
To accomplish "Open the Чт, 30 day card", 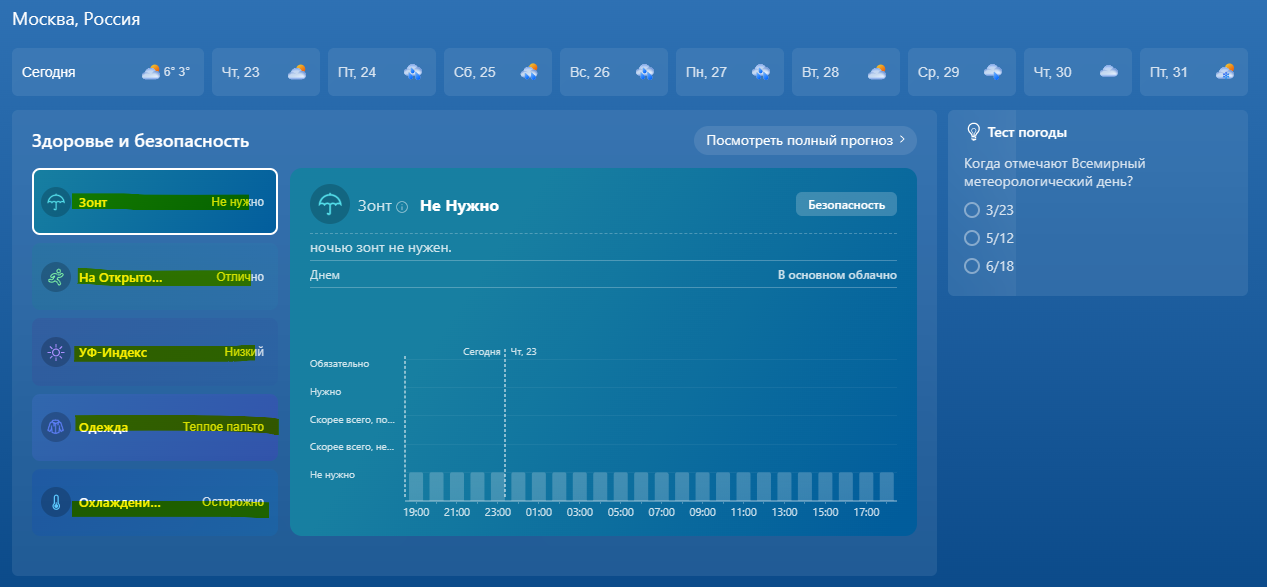I will [1078, 72].
